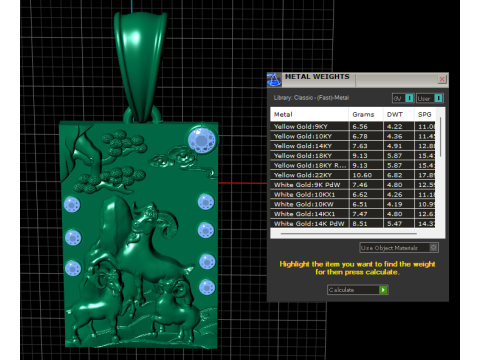The width and height of the screenshot is (480, 360).
Task: Click the metal list vertical scrollbar
Action: coord(440,137)
